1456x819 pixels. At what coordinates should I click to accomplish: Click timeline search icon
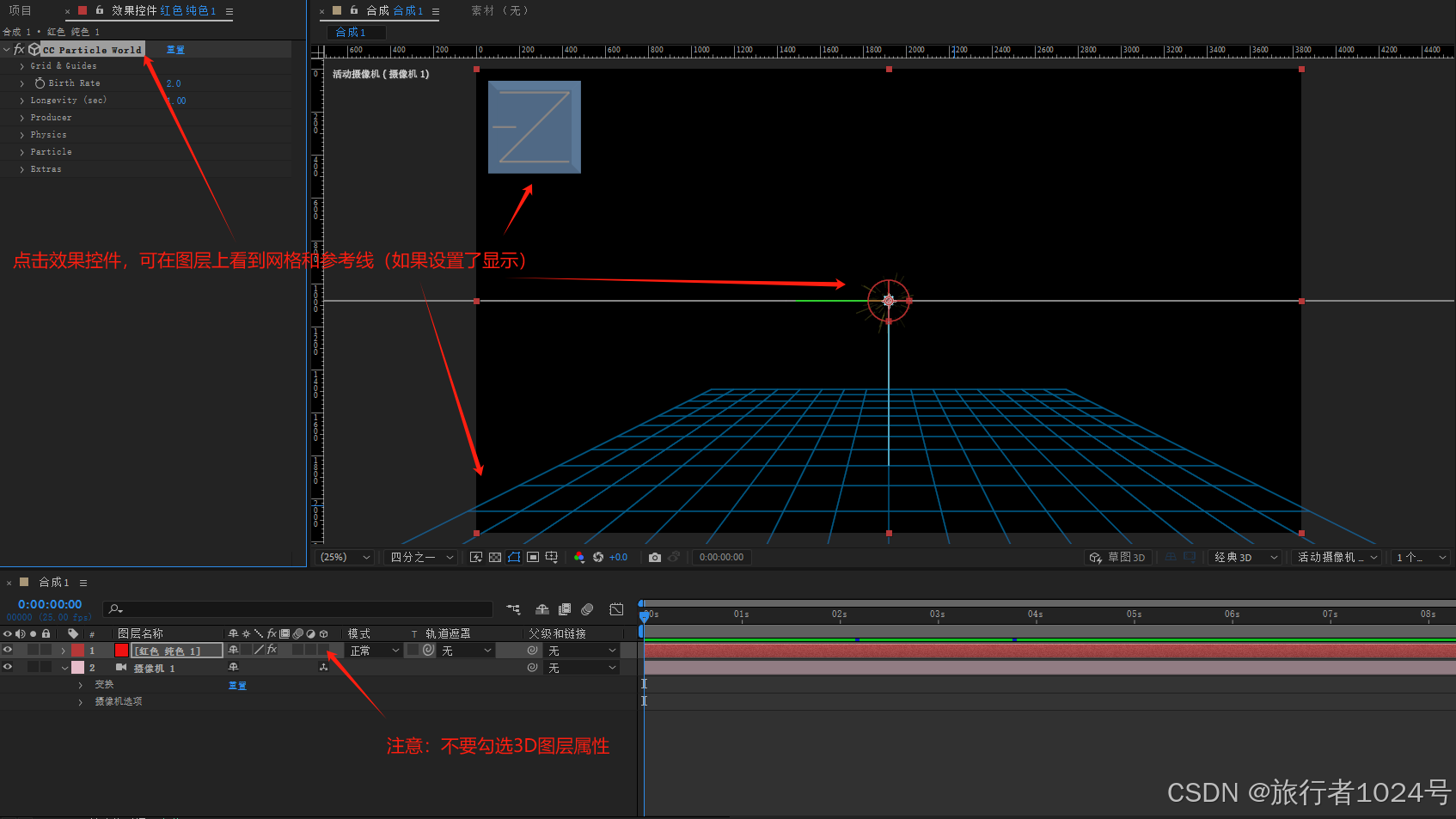coord(115,609)
